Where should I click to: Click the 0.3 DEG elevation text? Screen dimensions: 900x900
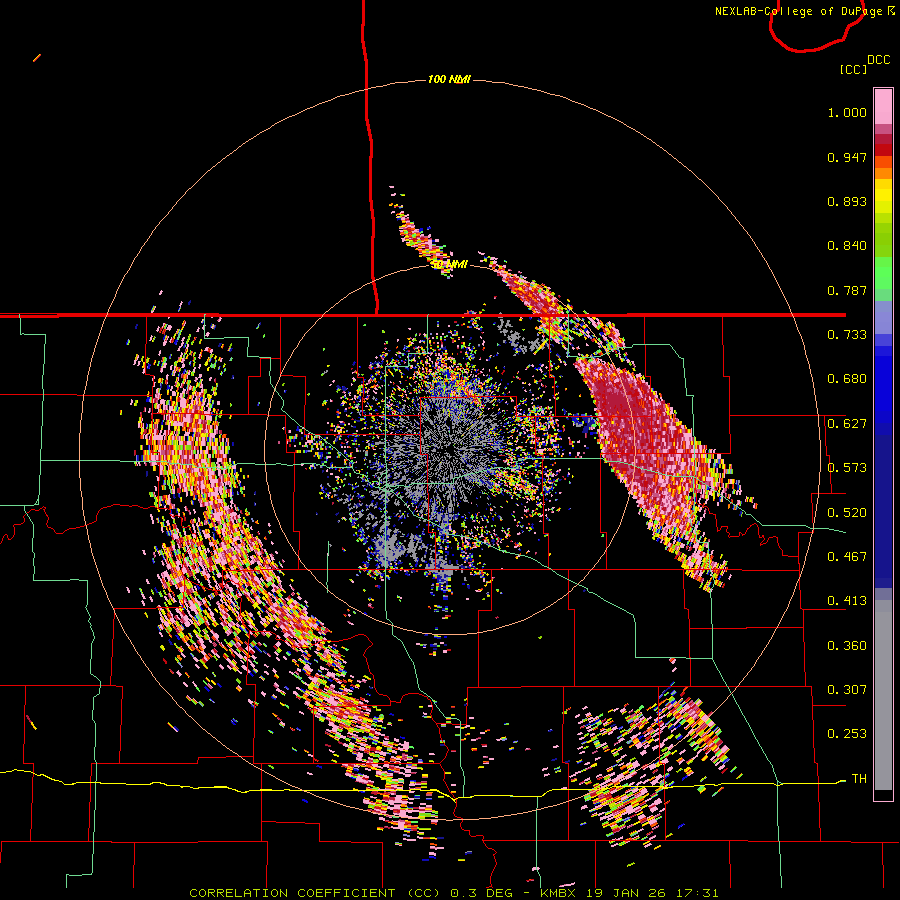480,893
